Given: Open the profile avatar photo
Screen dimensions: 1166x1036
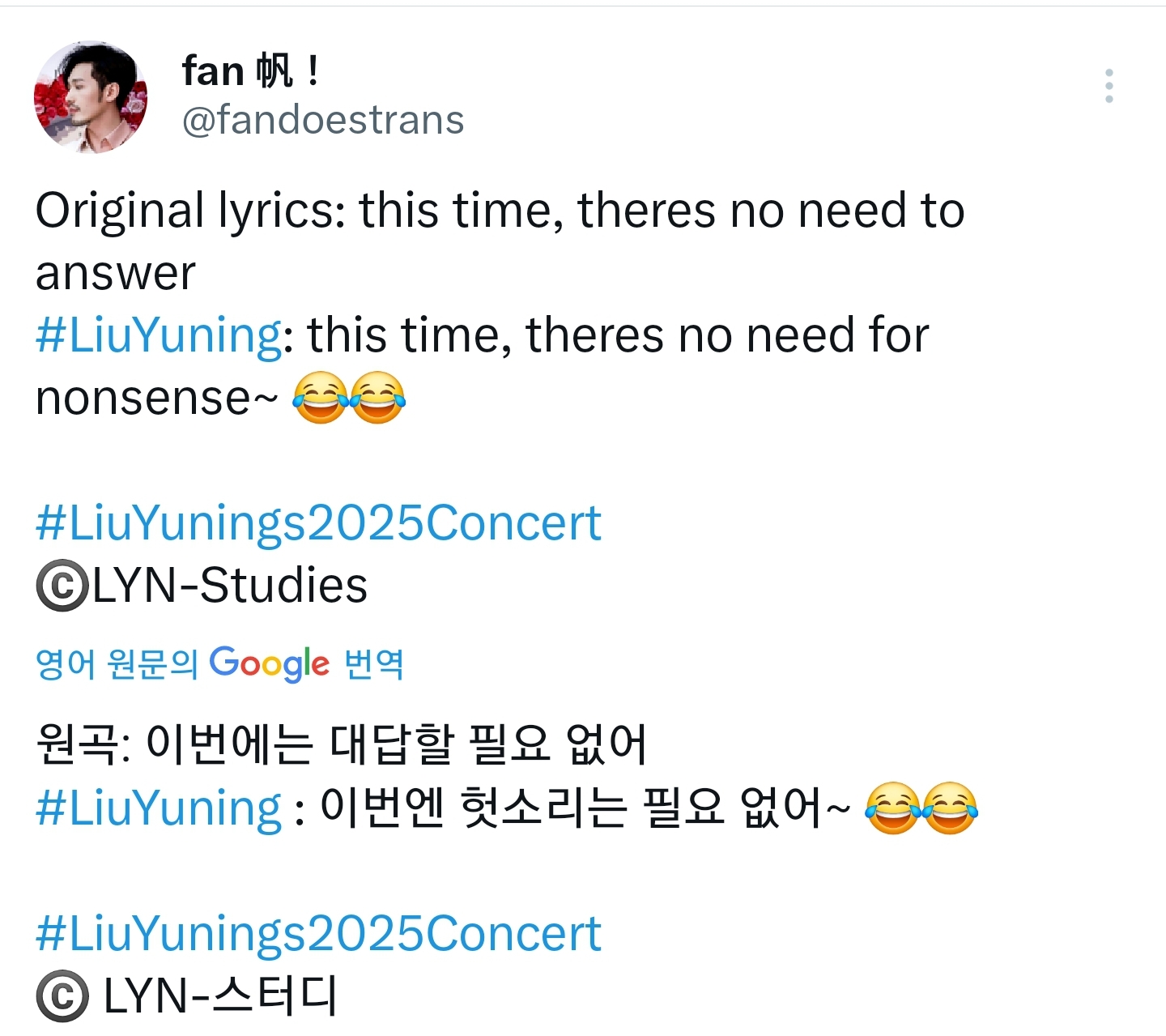Looking at the screenshot, I should [91, 97].
